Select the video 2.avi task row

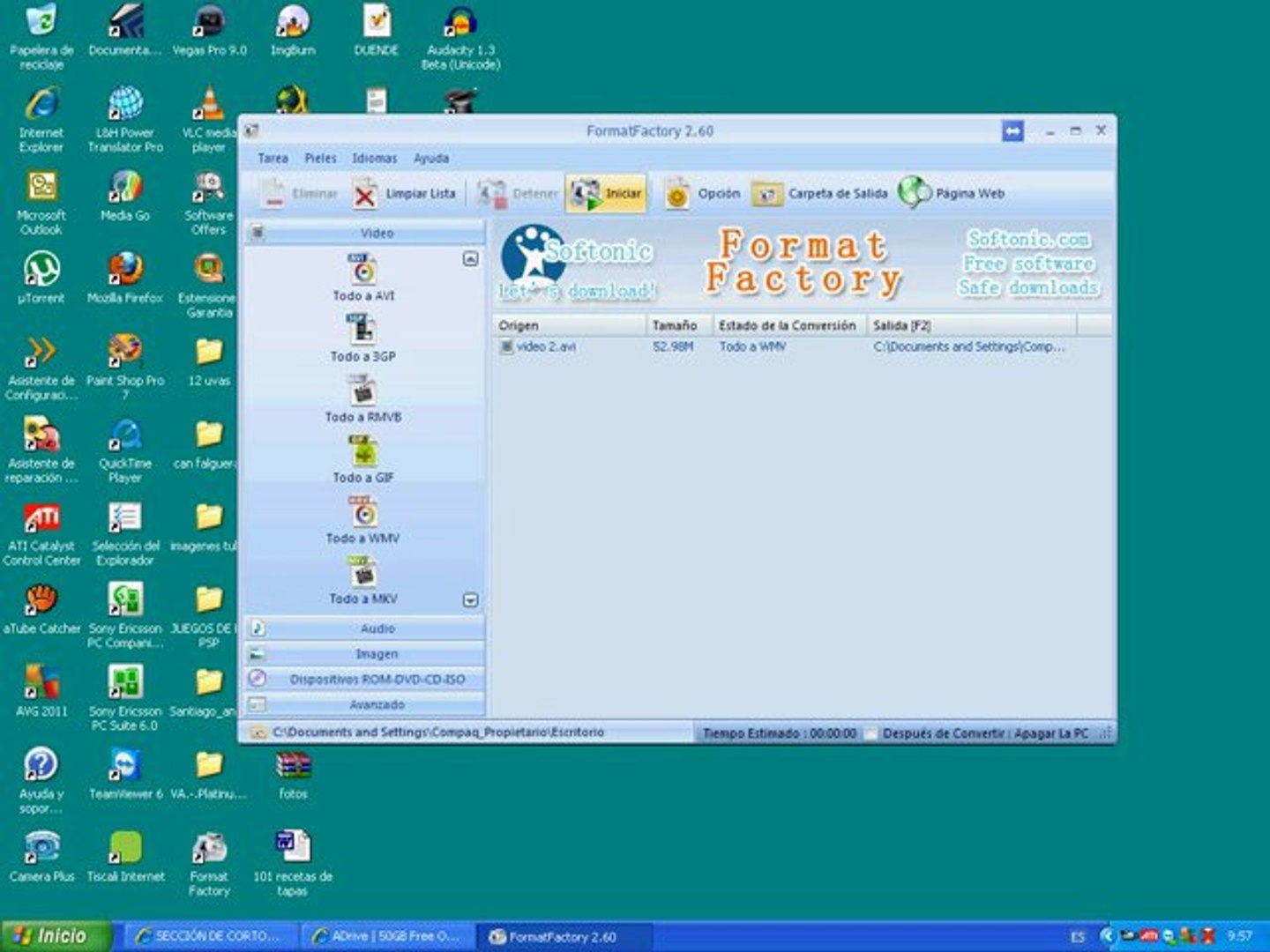point(803,347)
